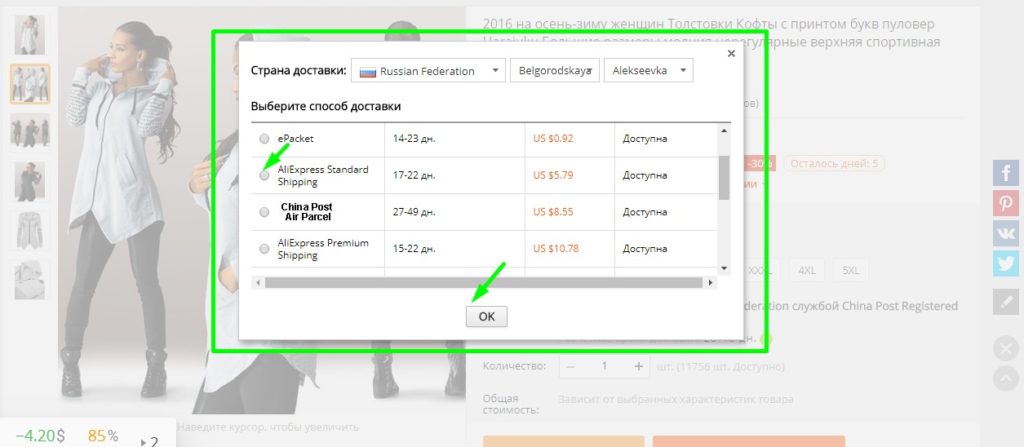Close the shipping method dialog
Screen dimensions: 1024x447
[731, 54]
